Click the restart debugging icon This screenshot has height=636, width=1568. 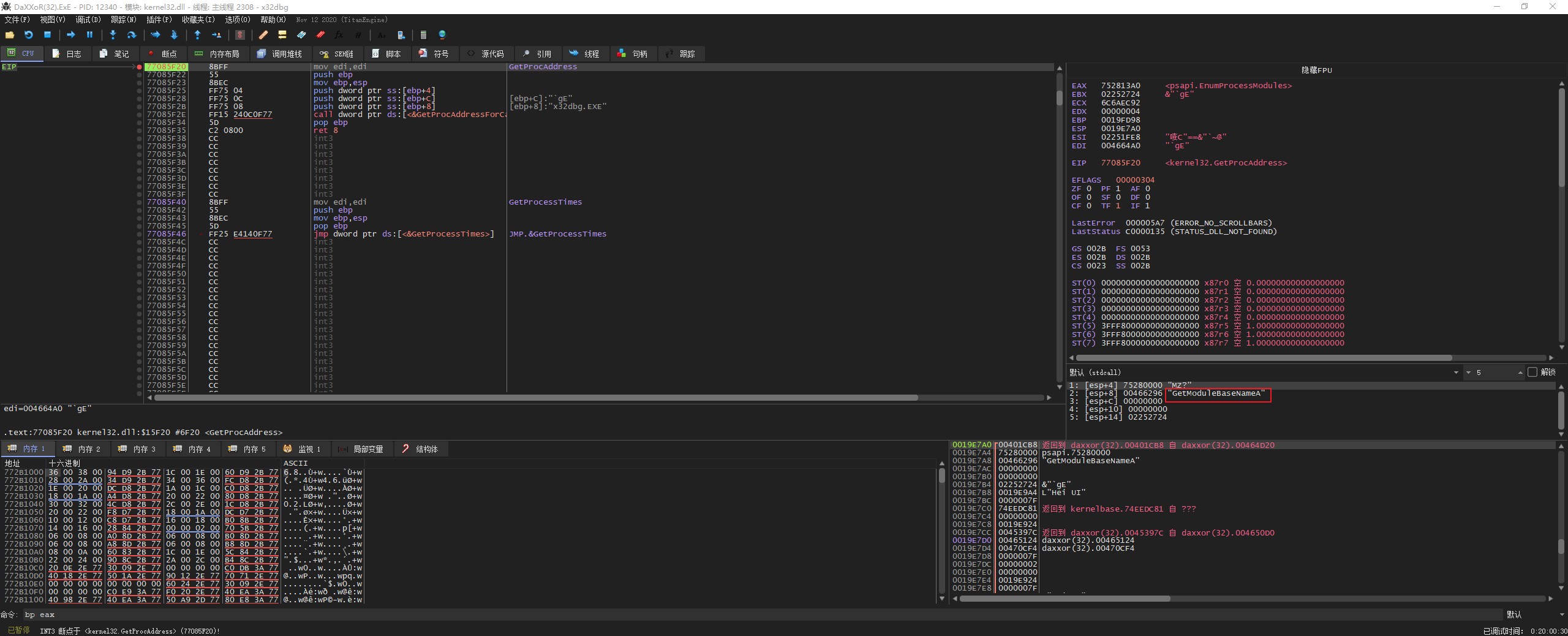point(28,35)
